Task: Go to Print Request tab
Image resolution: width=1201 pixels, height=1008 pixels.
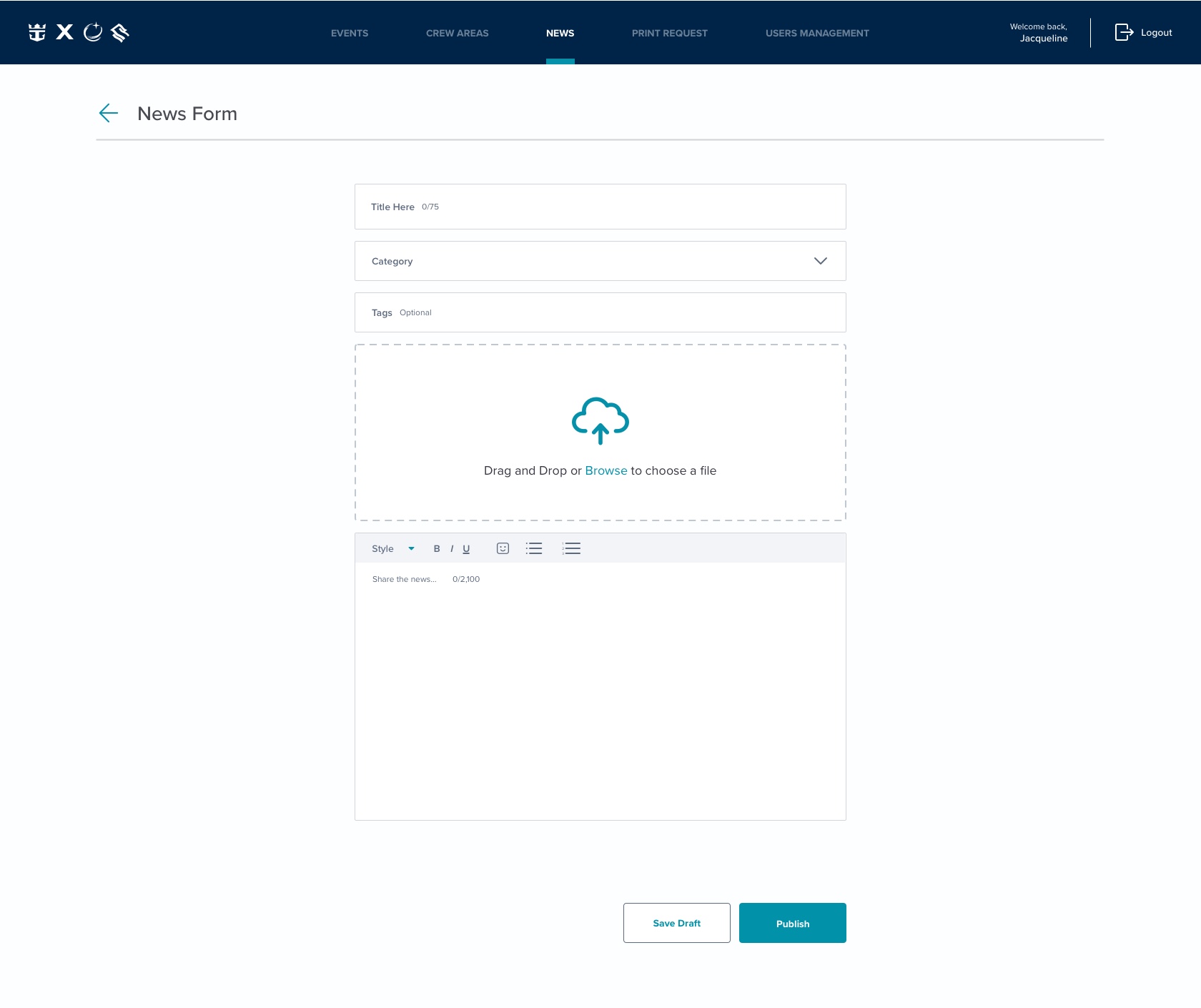Action: pyautogui.click(x=669, y=33)
